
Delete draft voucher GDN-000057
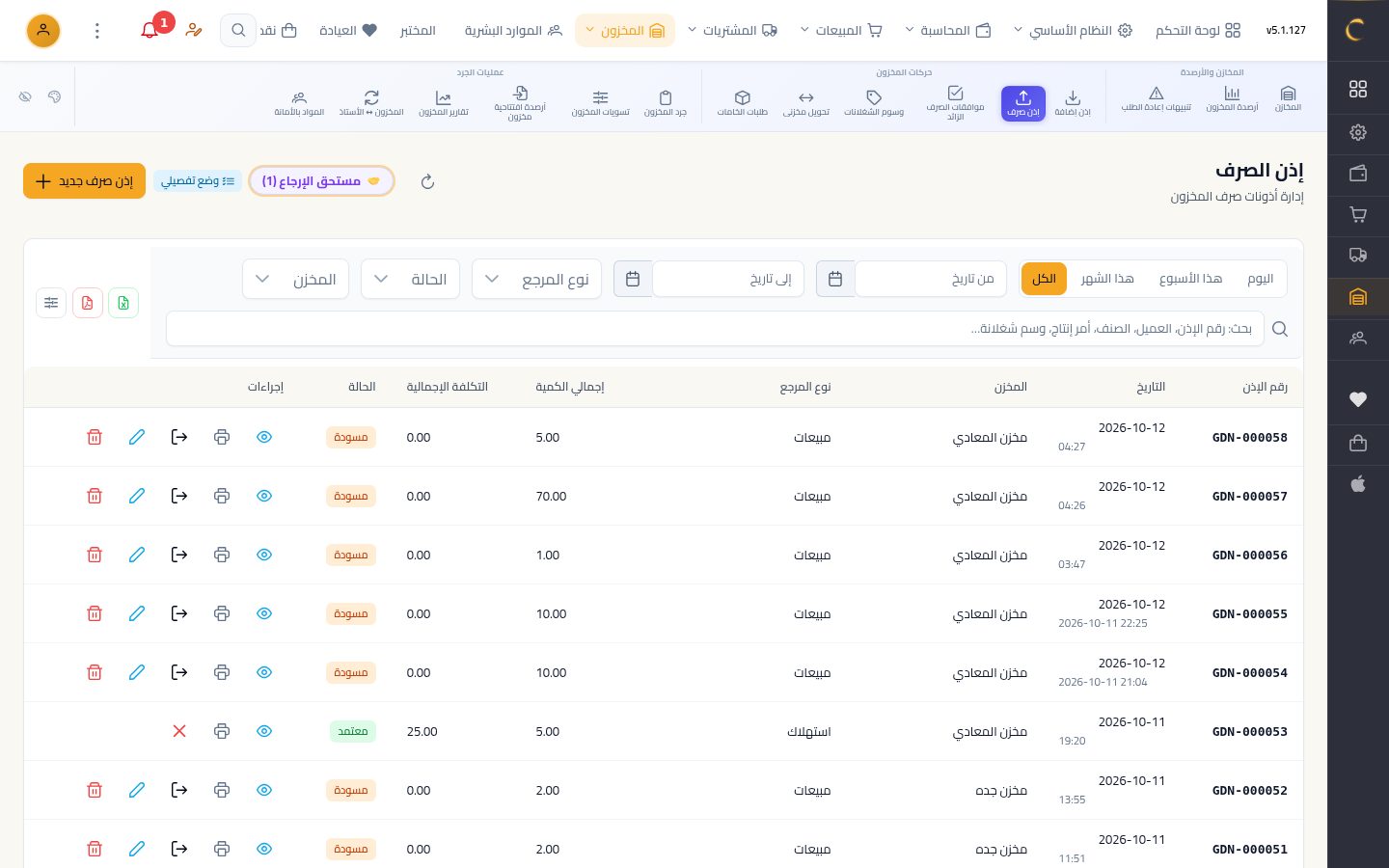[x=95, y=496]
